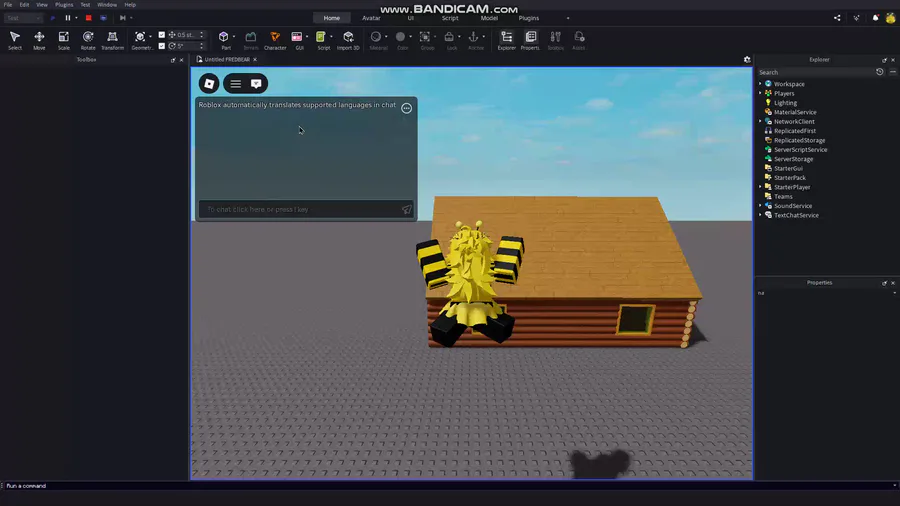Open the Terrain editor

tap(251, 40)
